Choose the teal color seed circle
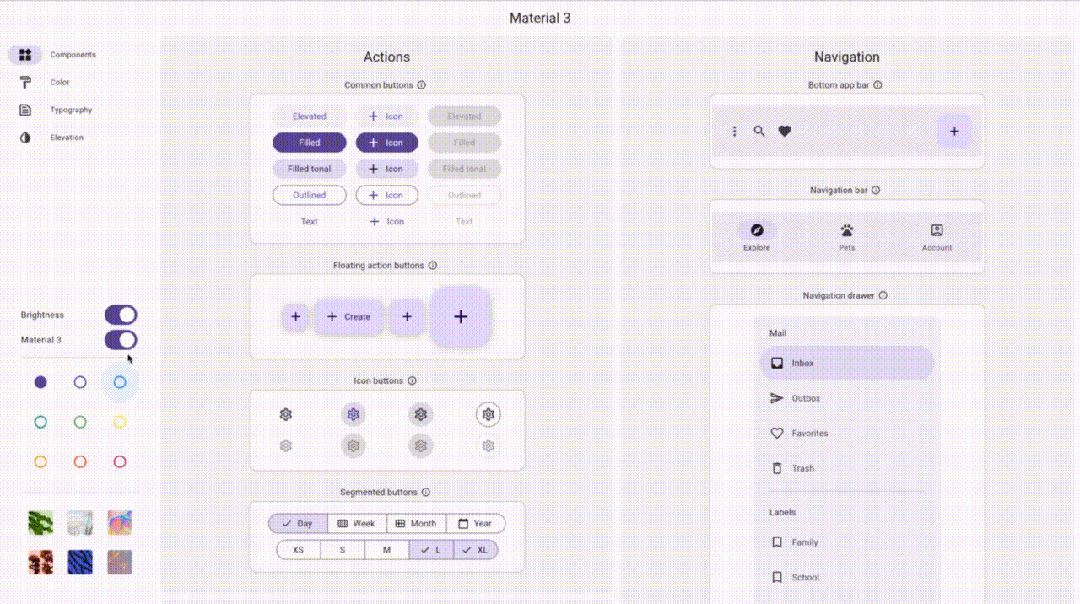The image size is (1080, 604). point(41,421)
